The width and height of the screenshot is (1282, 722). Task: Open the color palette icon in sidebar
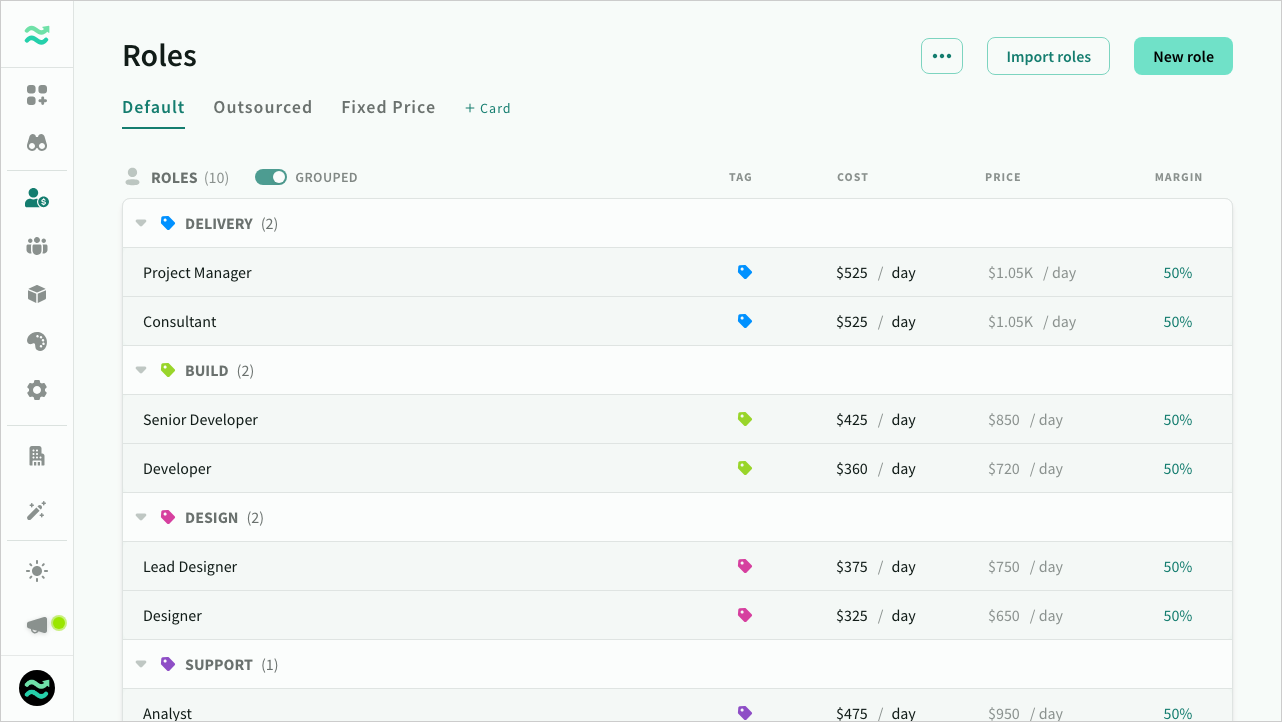click(x=37, y=342)
